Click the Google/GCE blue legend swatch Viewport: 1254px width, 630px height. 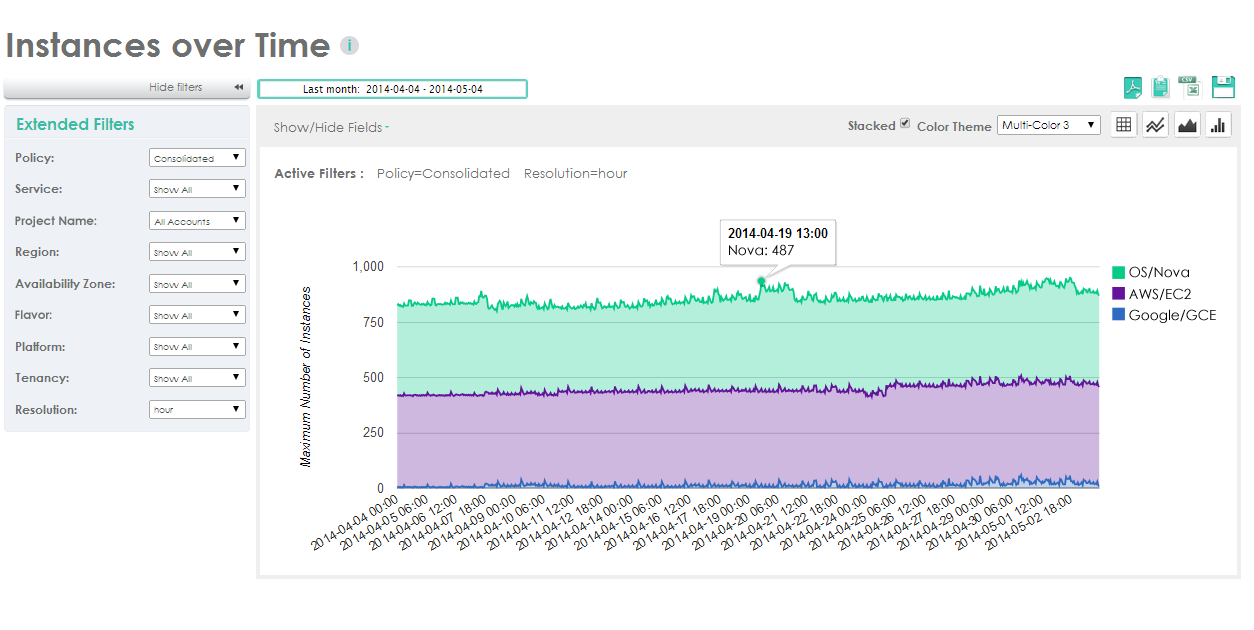(x=1120, y=315)
